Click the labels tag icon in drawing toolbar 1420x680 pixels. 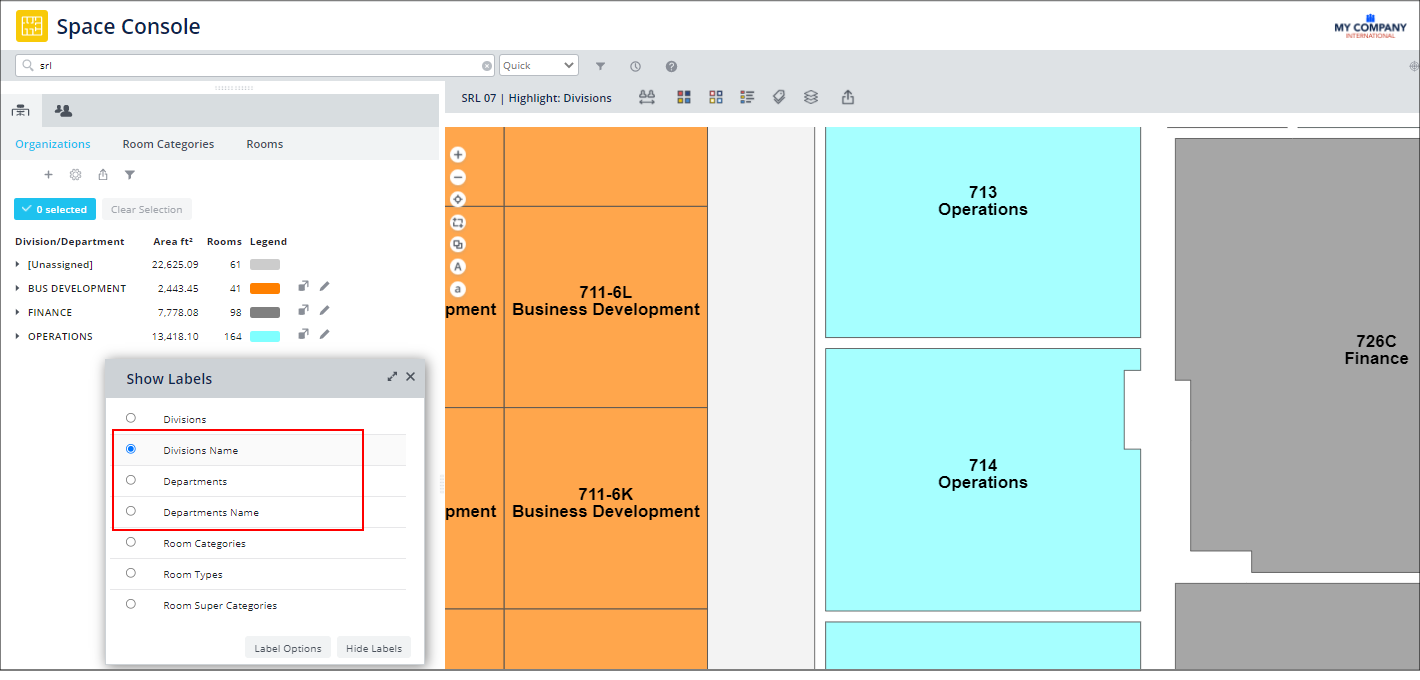779,97
